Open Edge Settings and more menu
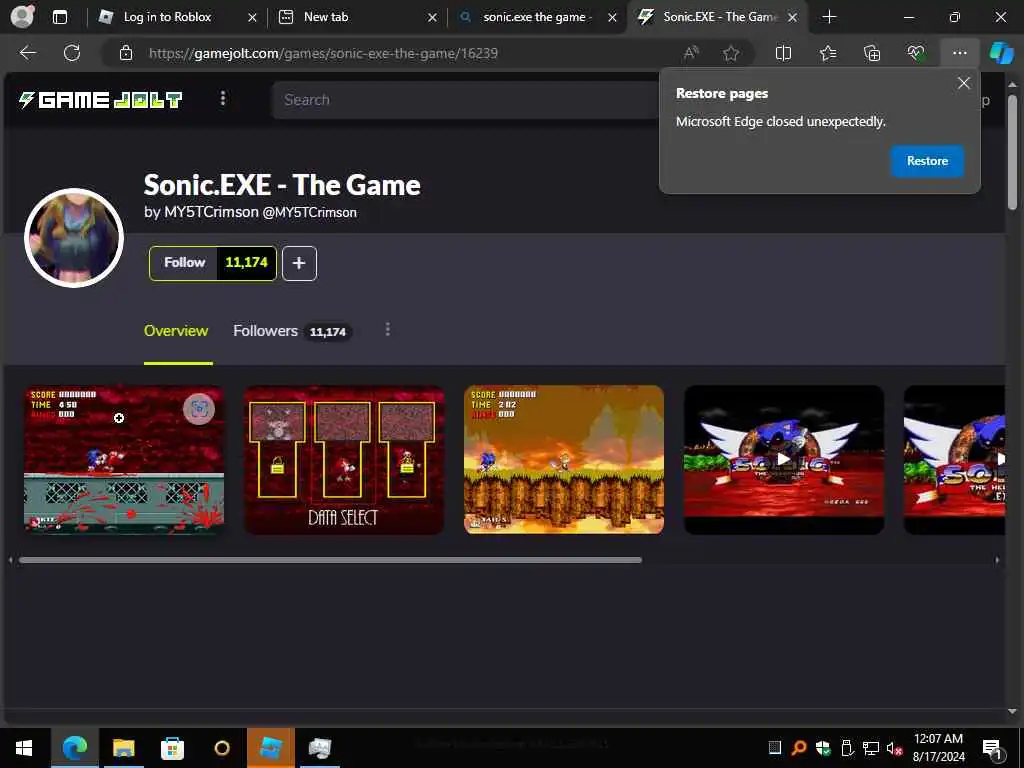1024x768 pixels. pyautogui.click(x=959, y=53)
